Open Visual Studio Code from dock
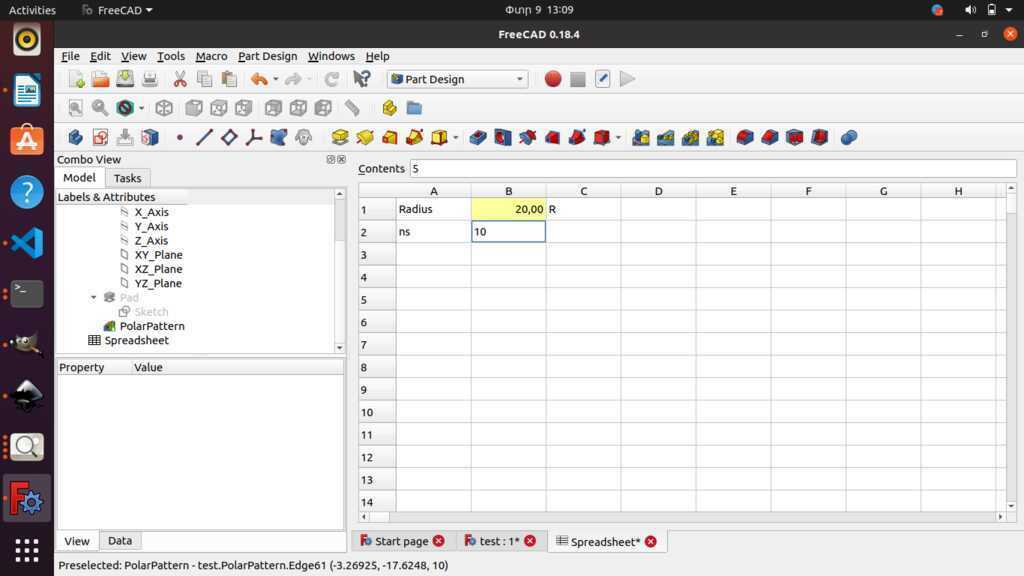Viewport: 1024px width, 576px height. [x=27, y=242]
